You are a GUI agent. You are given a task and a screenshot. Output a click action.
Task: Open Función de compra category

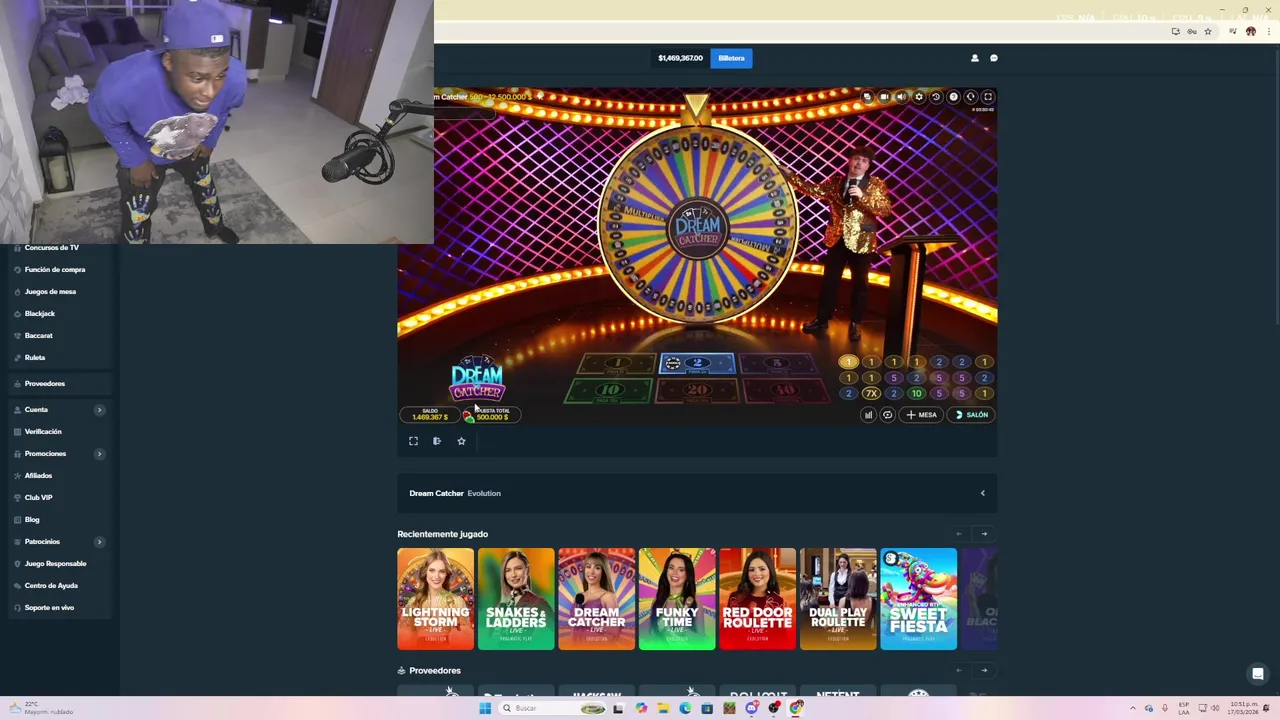point(54,269)
